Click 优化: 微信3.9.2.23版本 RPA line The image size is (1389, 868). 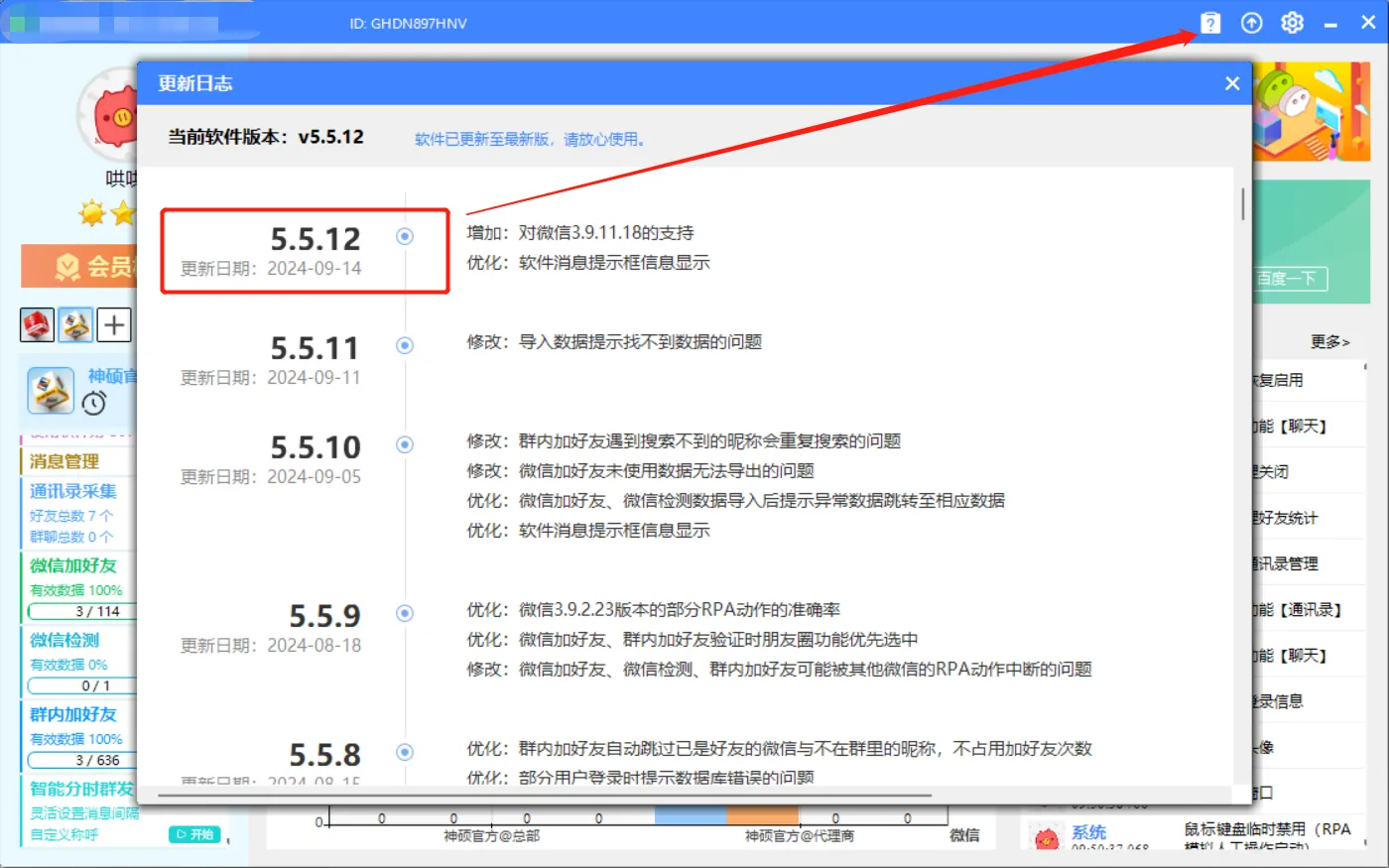[653, 610]
